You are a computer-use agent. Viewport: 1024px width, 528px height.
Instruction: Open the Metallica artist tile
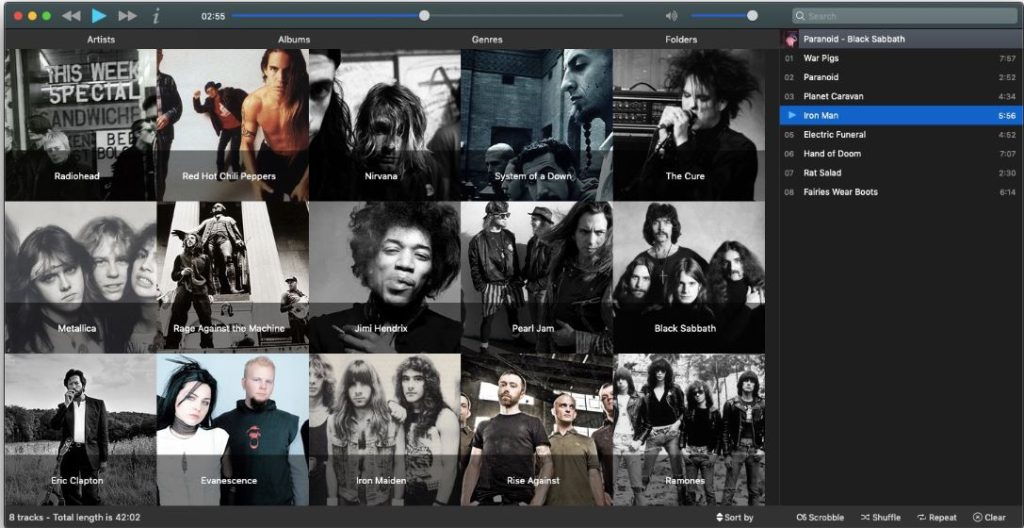point(80,277)
